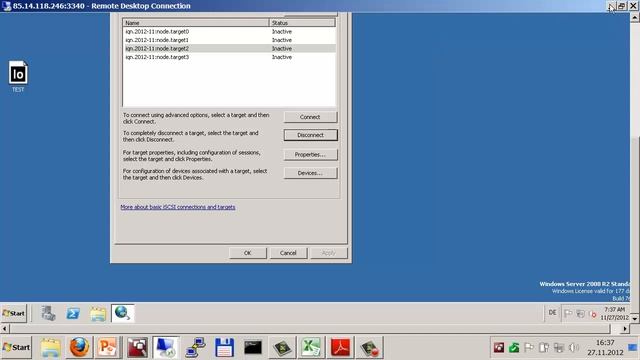This screenshot has height=360, width=640.
Task: Open Action Center flag in local tray
Action: pyautogui.click(x=529, y=347)
